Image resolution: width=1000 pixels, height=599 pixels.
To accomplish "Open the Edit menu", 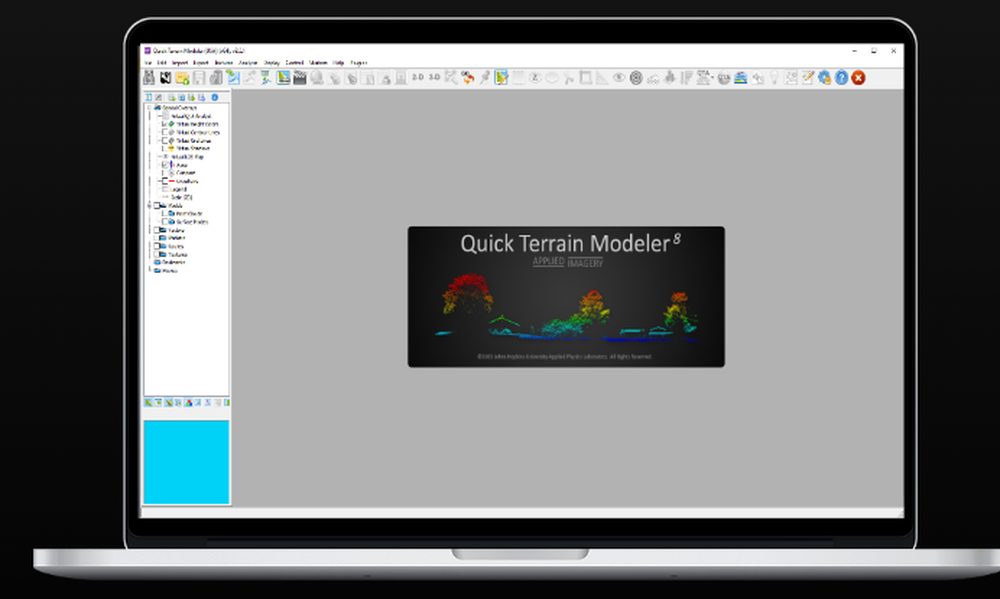I will (x=161, y=63).
